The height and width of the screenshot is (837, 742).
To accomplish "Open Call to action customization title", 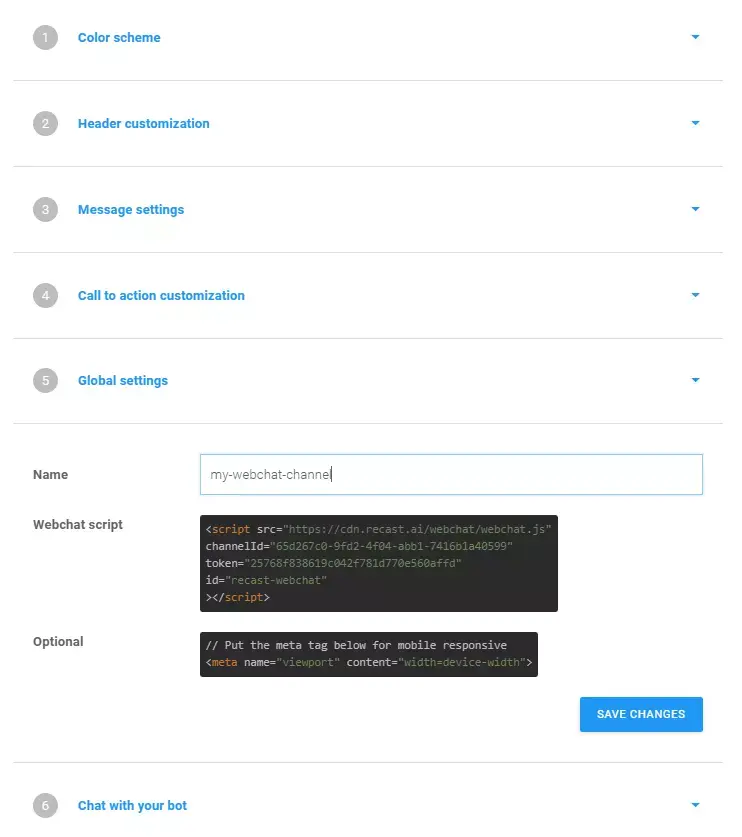I will [161, 295].
